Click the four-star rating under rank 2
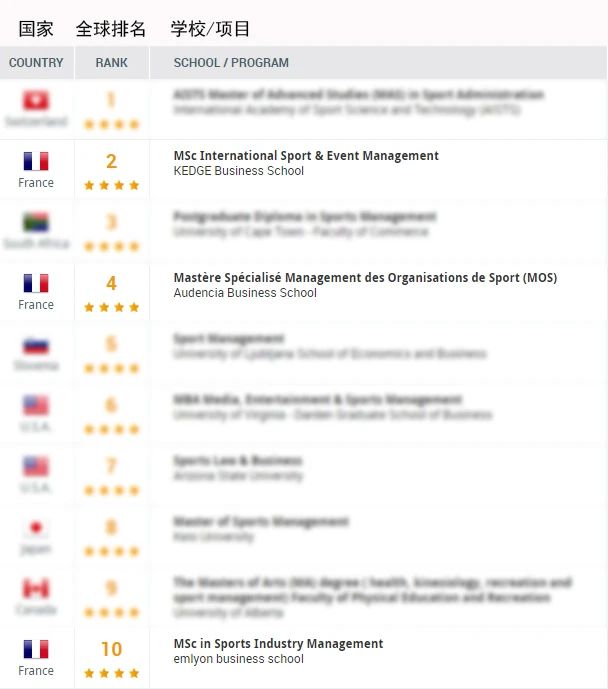The height and width of the screenshot is (689, 608). 112,185
